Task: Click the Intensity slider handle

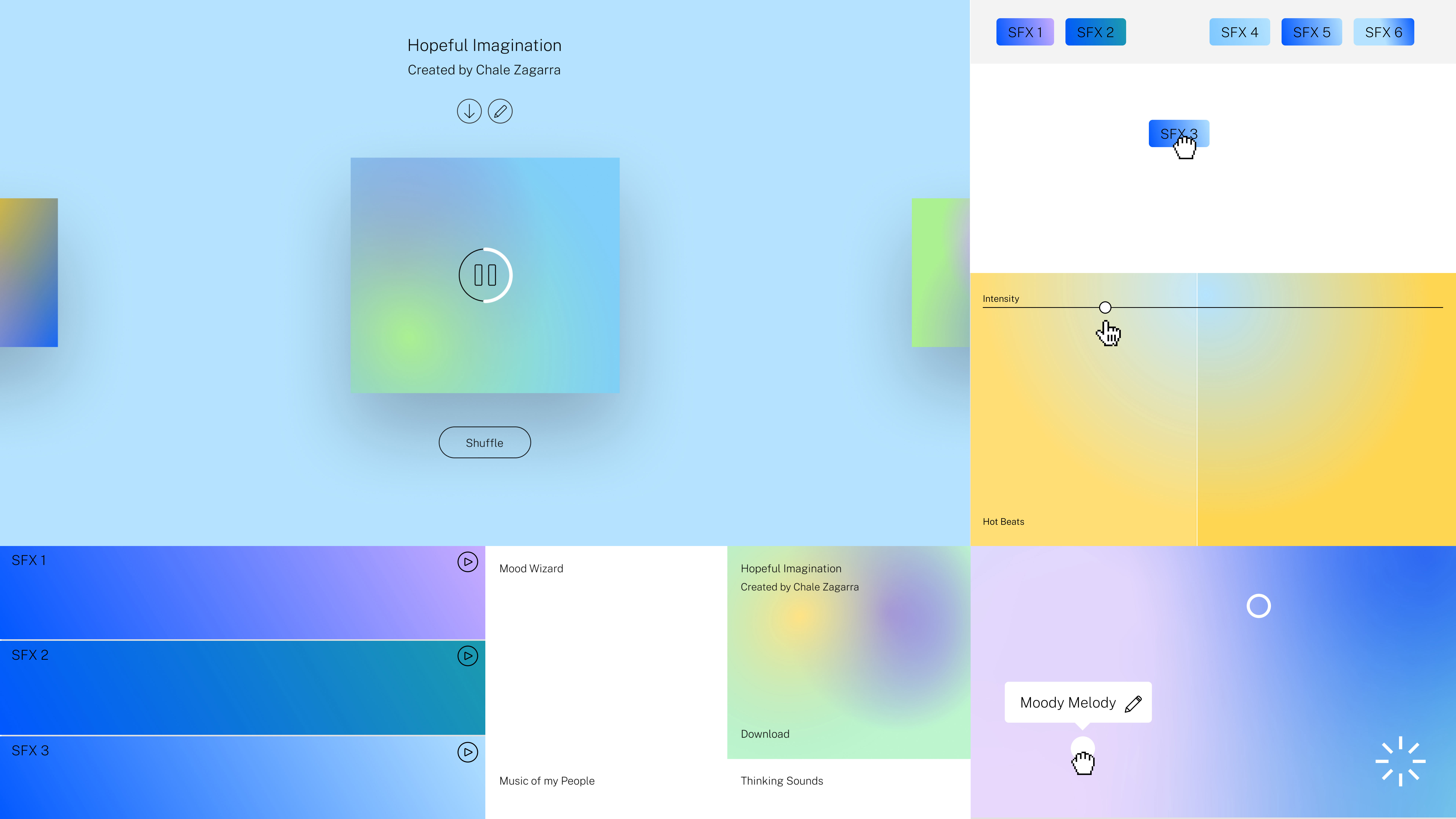Action: 1105,308
